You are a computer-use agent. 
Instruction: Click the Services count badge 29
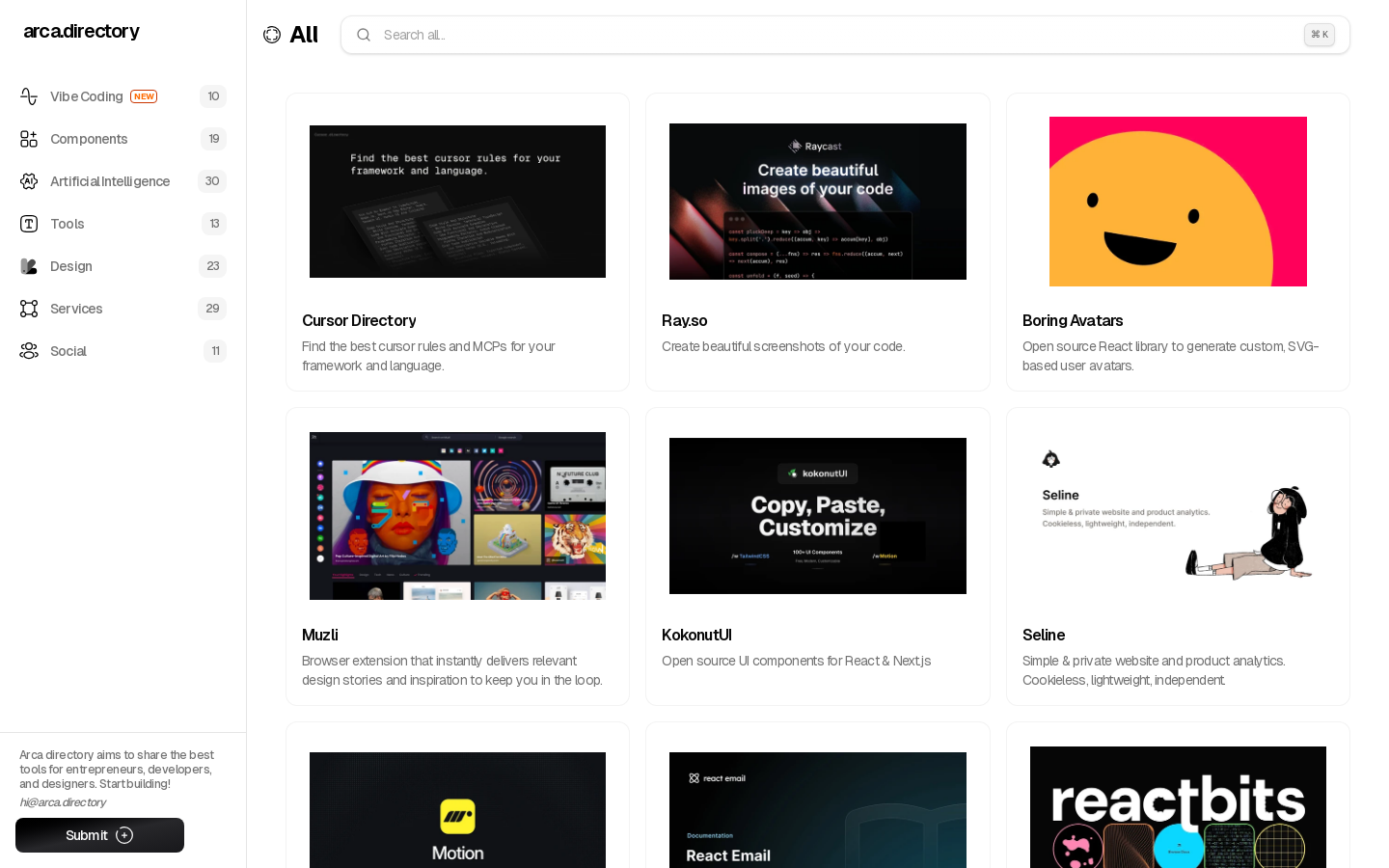click(x=212, y=309)
